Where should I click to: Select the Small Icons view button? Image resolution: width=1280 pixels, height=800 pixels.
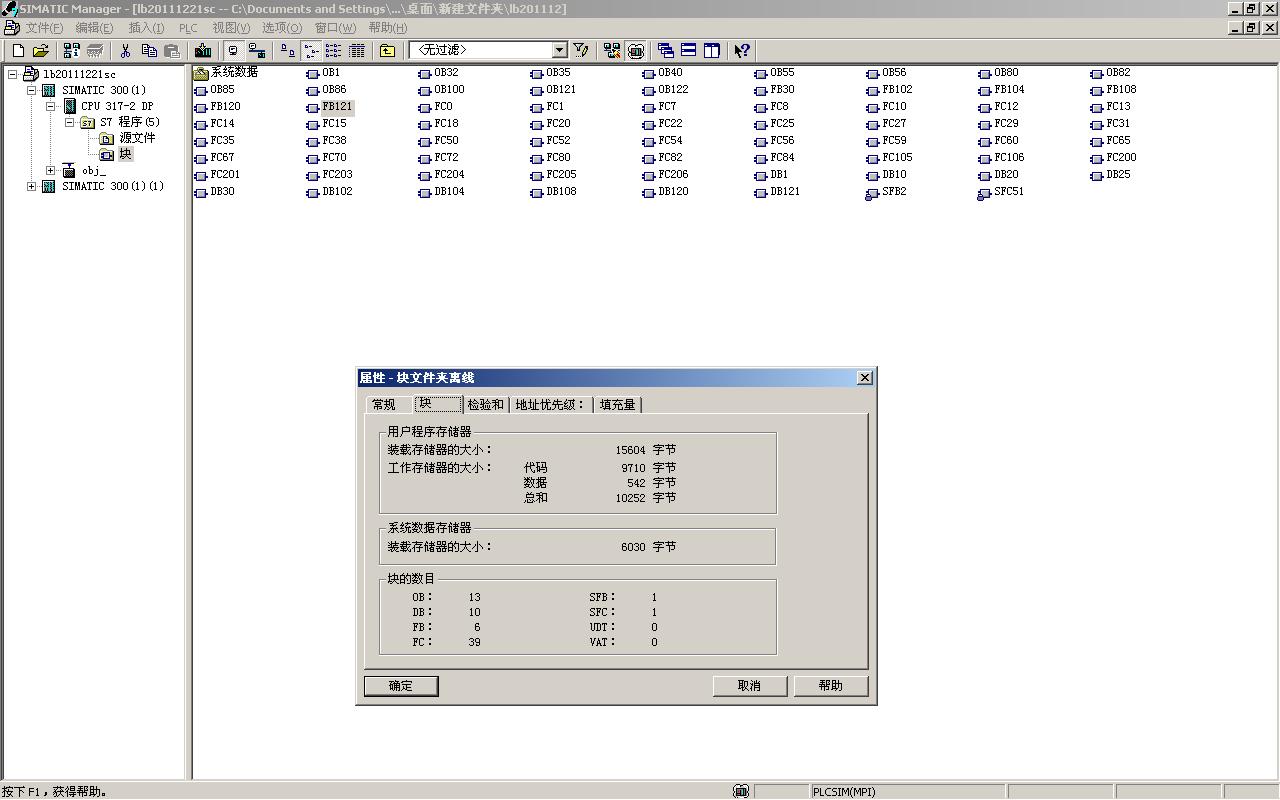311,50
